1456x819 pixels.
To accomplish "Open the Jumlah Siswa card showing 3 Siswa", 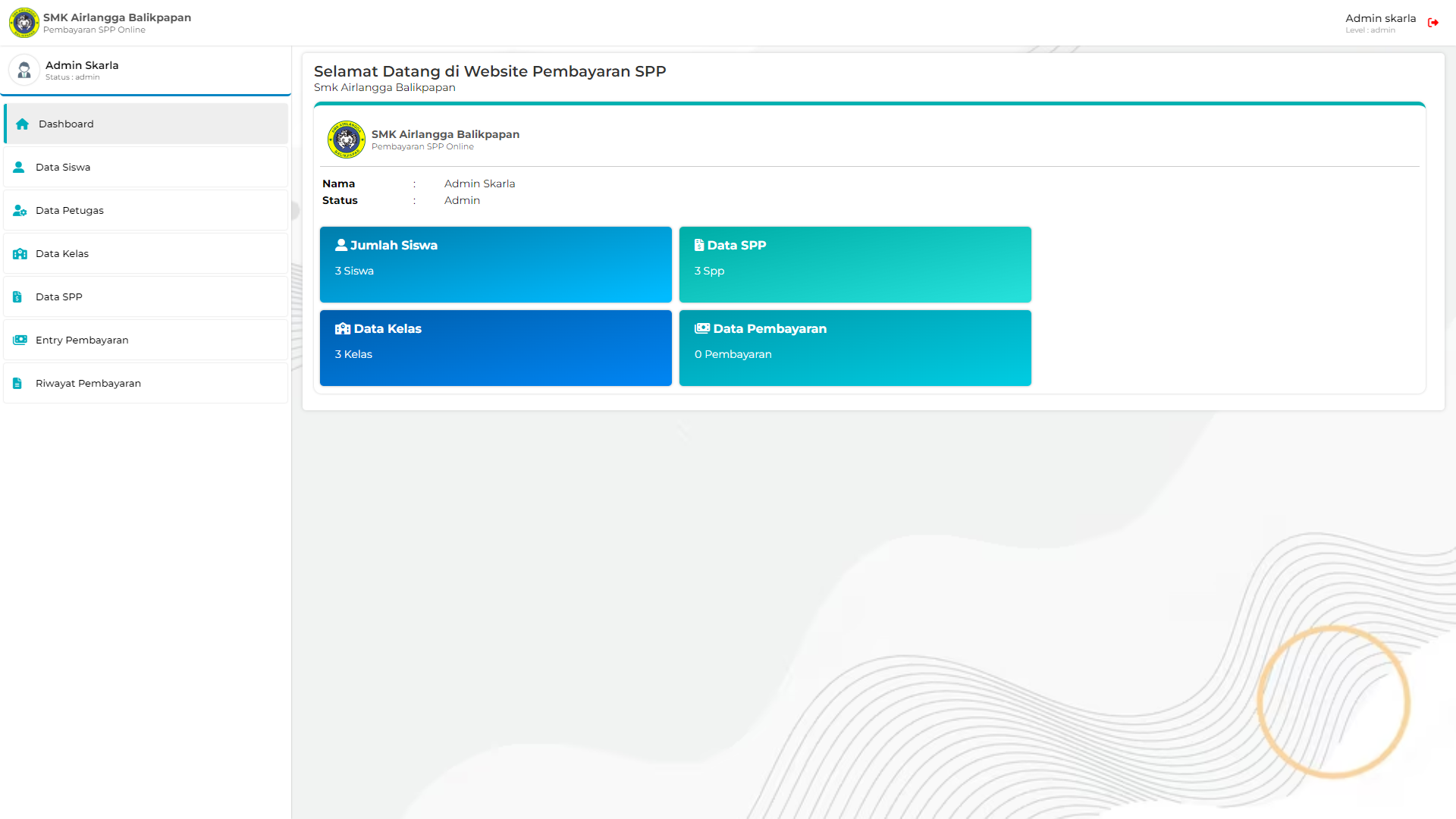I will [x=495, y=265].
